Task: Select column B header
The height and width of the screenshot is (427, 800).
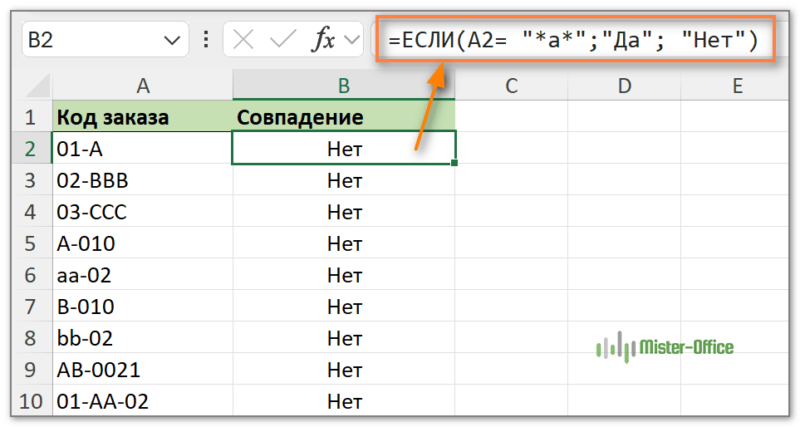Action: (x=343, y=87)
